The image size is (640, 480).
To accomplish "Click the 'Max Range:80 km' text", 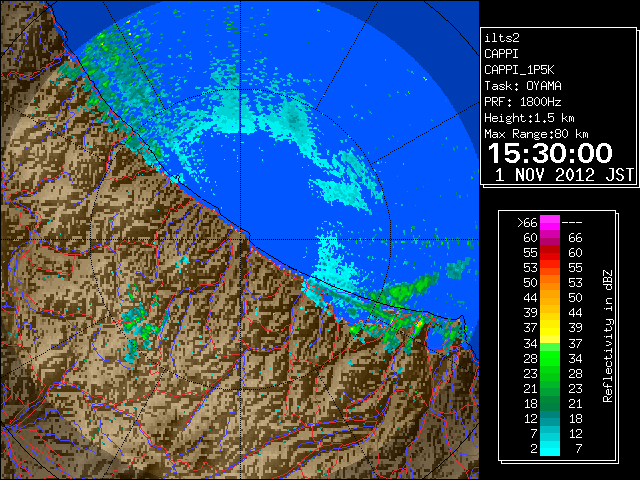I will [536, 134].
